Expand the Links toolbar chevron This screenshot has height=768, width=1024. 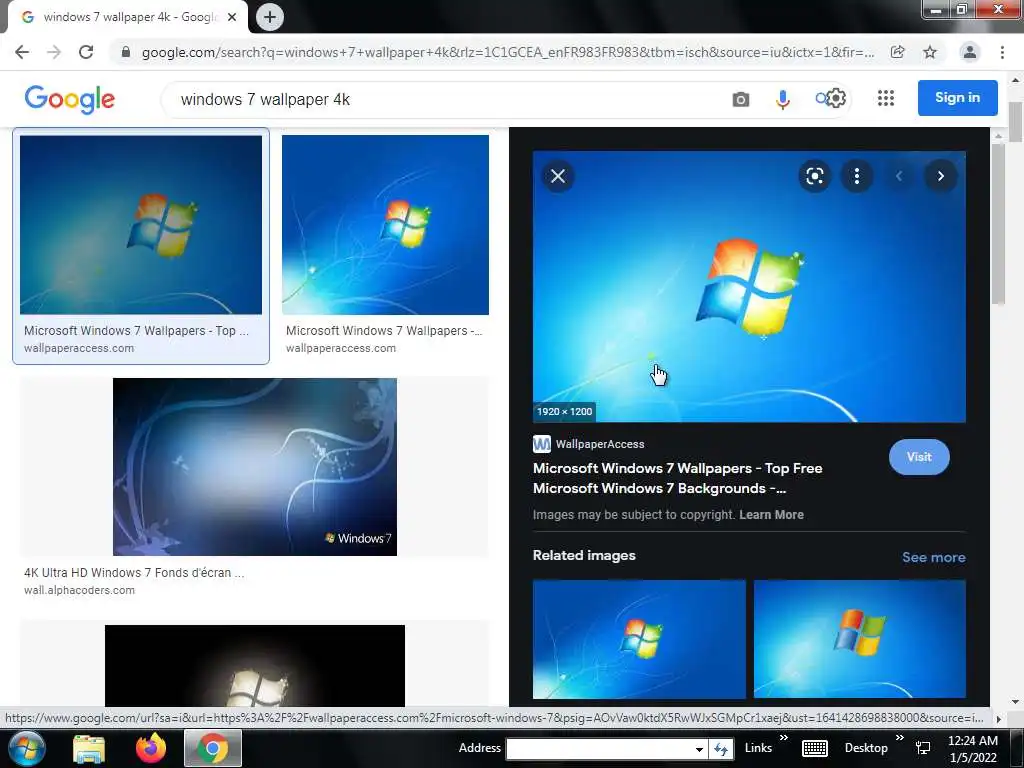tap(784, 738)
